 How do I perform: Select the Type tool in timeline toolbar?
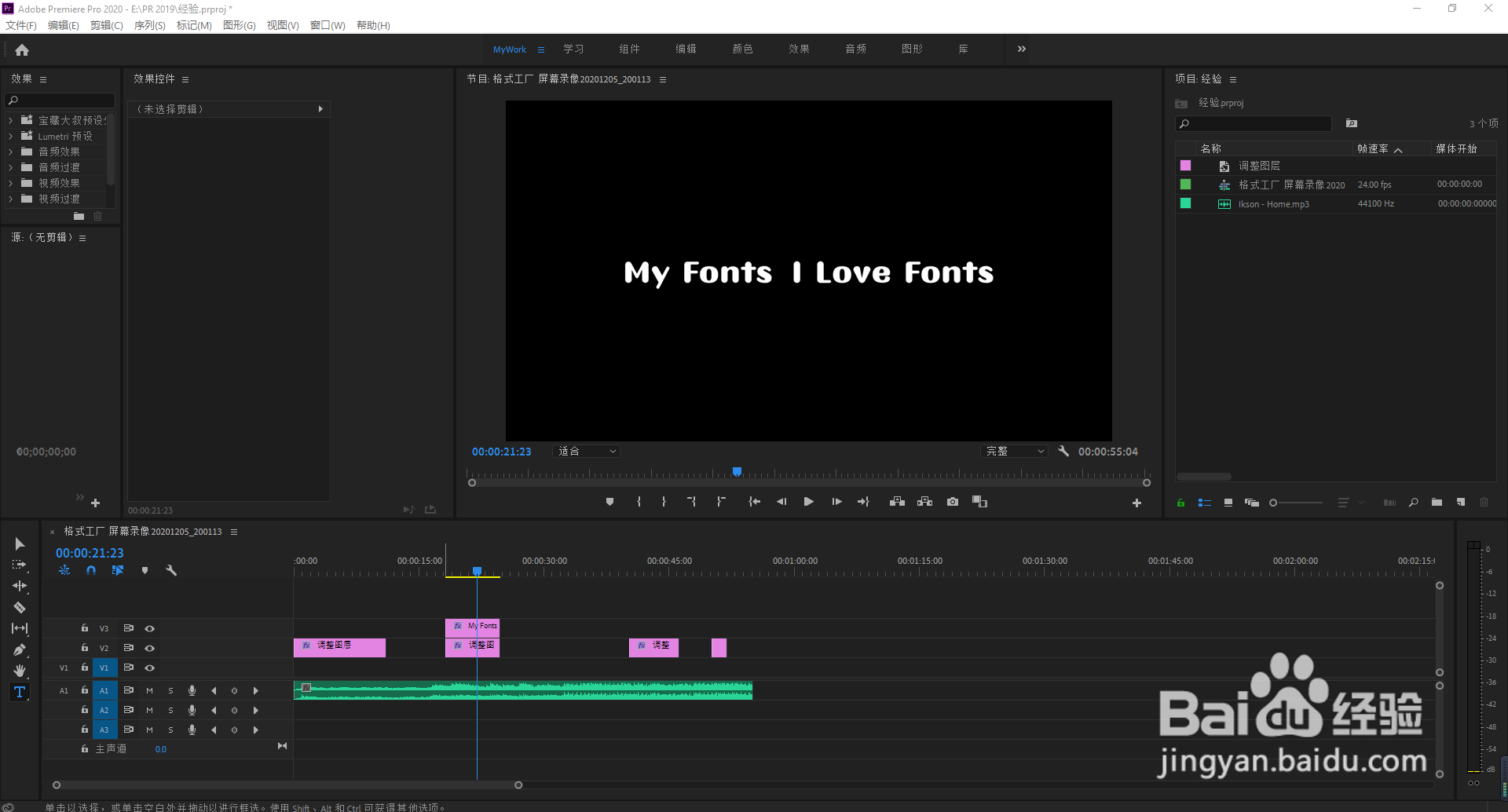click(20, 692)
